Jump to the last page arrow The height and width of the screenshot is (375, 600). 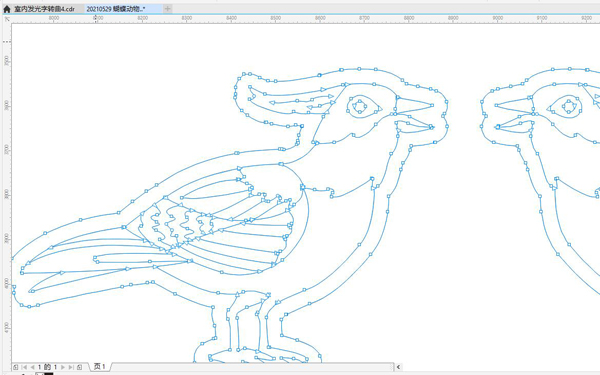pyautogui.click(x=71, y=367)
